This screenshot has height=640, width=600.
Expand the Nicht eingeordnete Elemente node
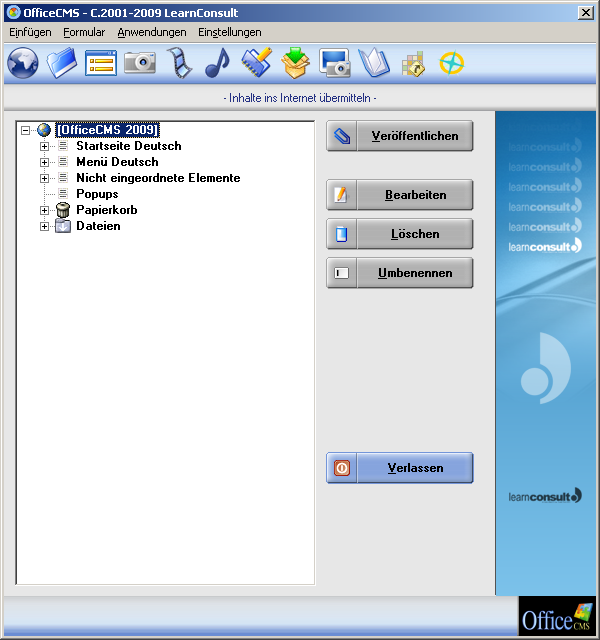pyautogui.click(x=44, y=178)
